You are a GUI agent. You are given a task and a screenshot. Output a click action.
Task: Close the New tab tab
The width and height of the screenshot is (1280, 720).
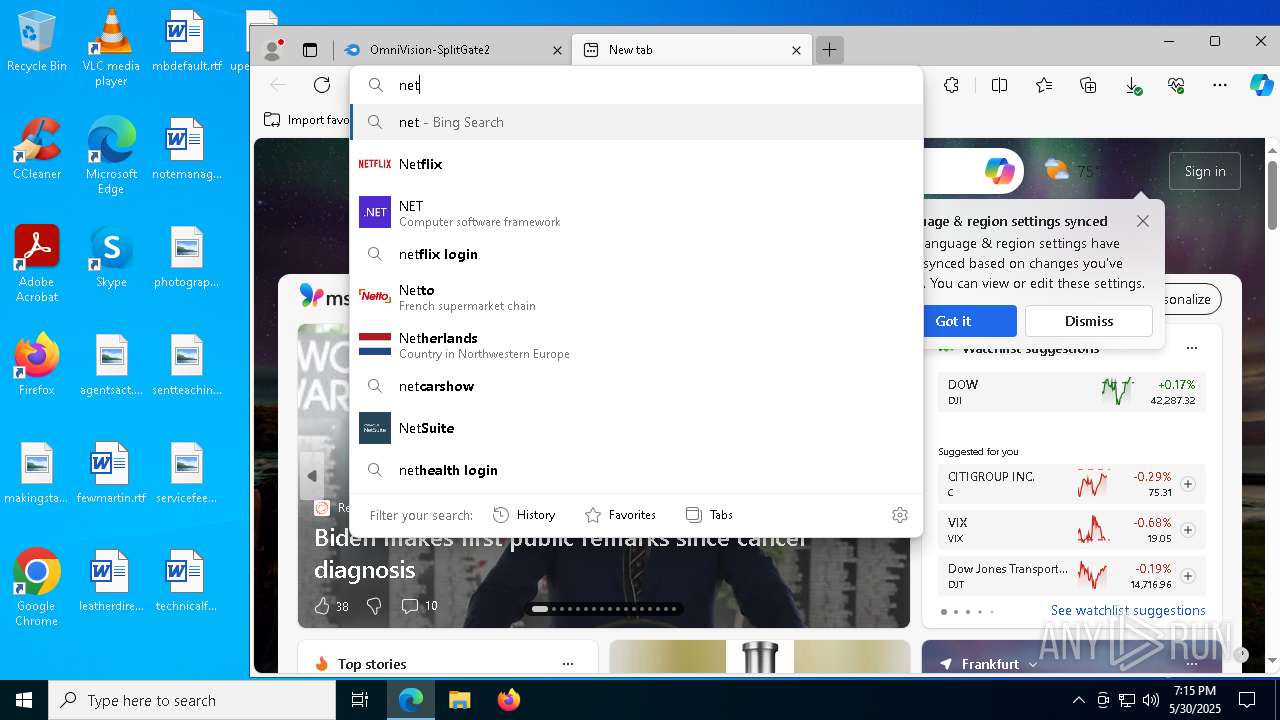point(797,50)
